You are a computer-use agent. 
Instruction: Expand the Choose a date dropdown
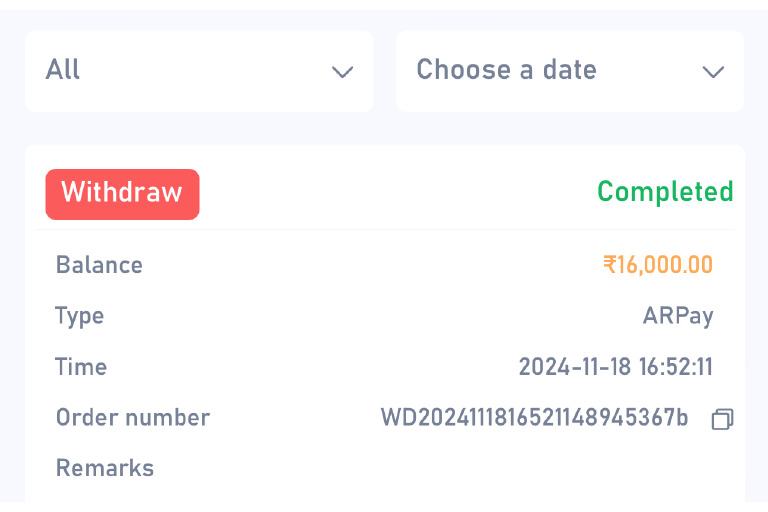569,71
